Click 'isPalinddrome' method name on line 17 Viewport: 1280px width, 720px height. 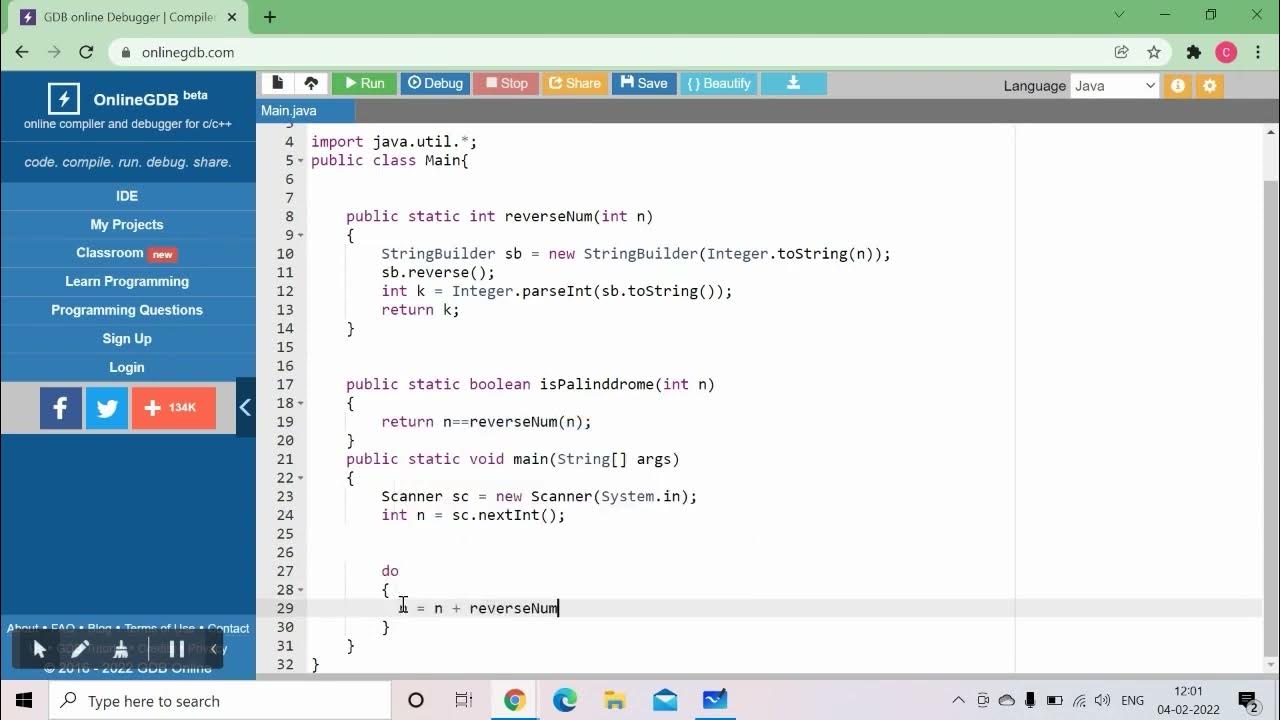pos(597,384)
